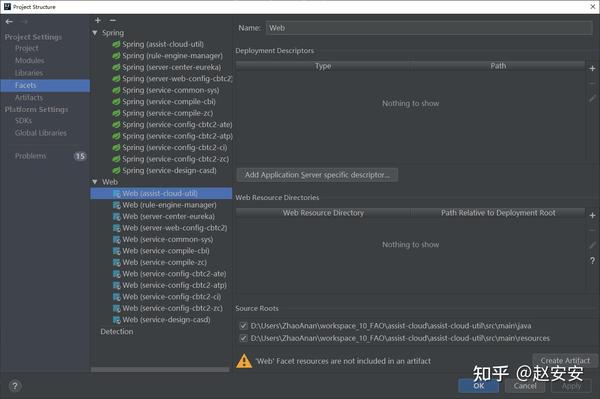Open the Artifacts settings page
600x399 pixels.
29,98
